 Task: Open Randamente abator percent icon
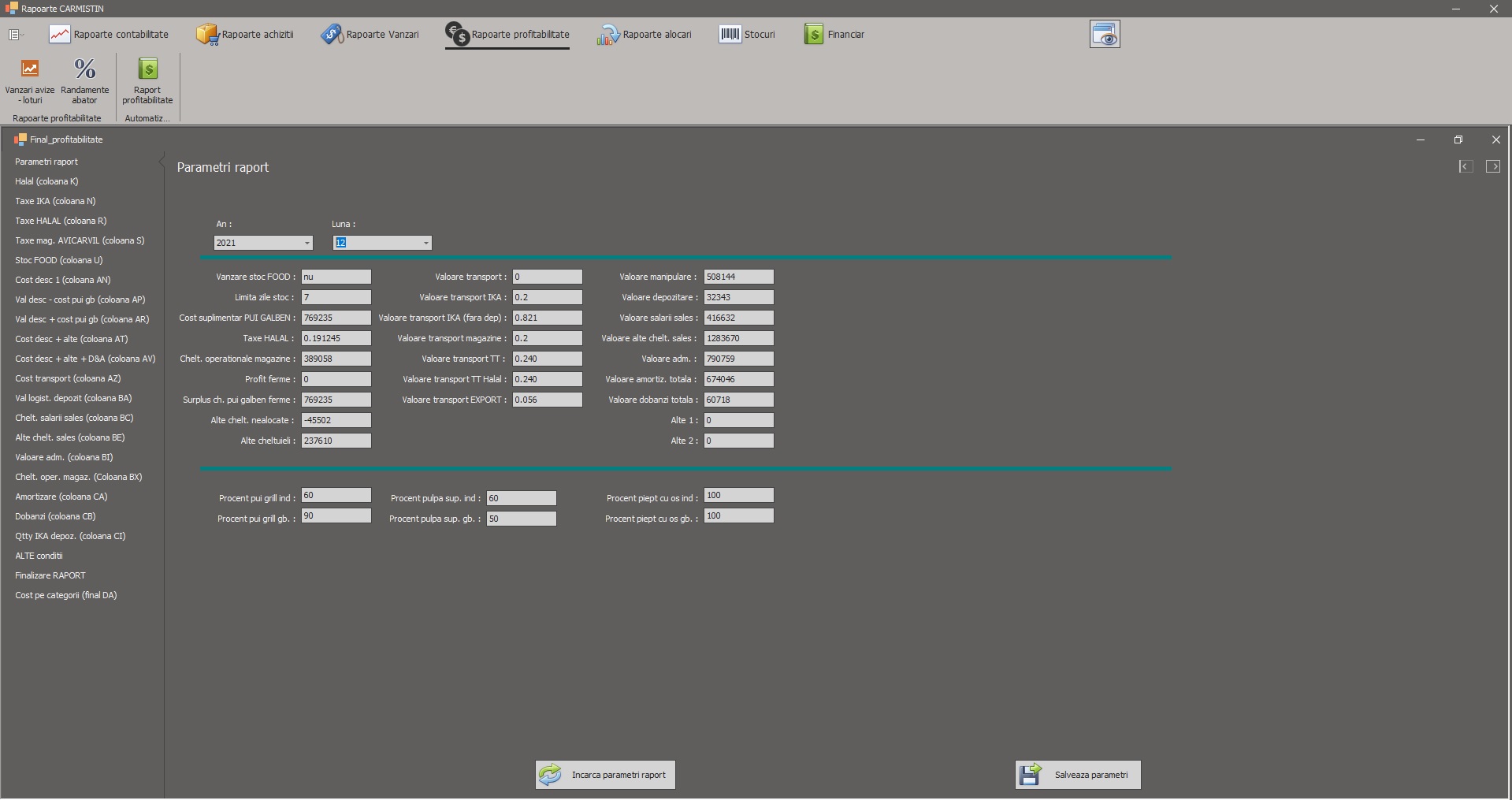tap(84, 69)
